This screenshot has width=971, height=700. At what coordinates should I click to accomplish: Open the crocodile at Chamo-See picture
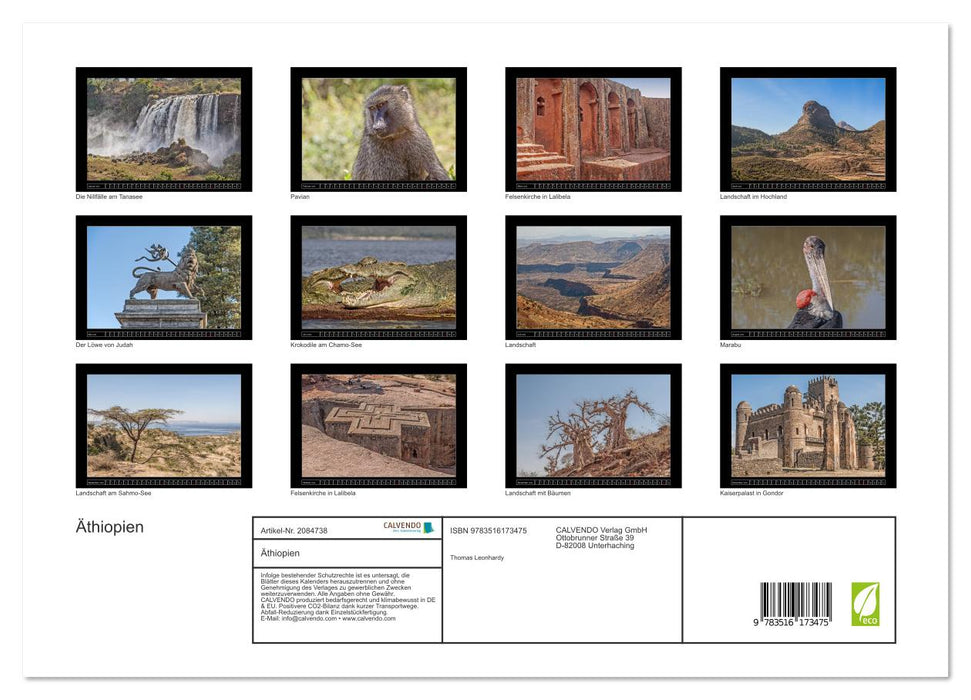coord(378,277)
